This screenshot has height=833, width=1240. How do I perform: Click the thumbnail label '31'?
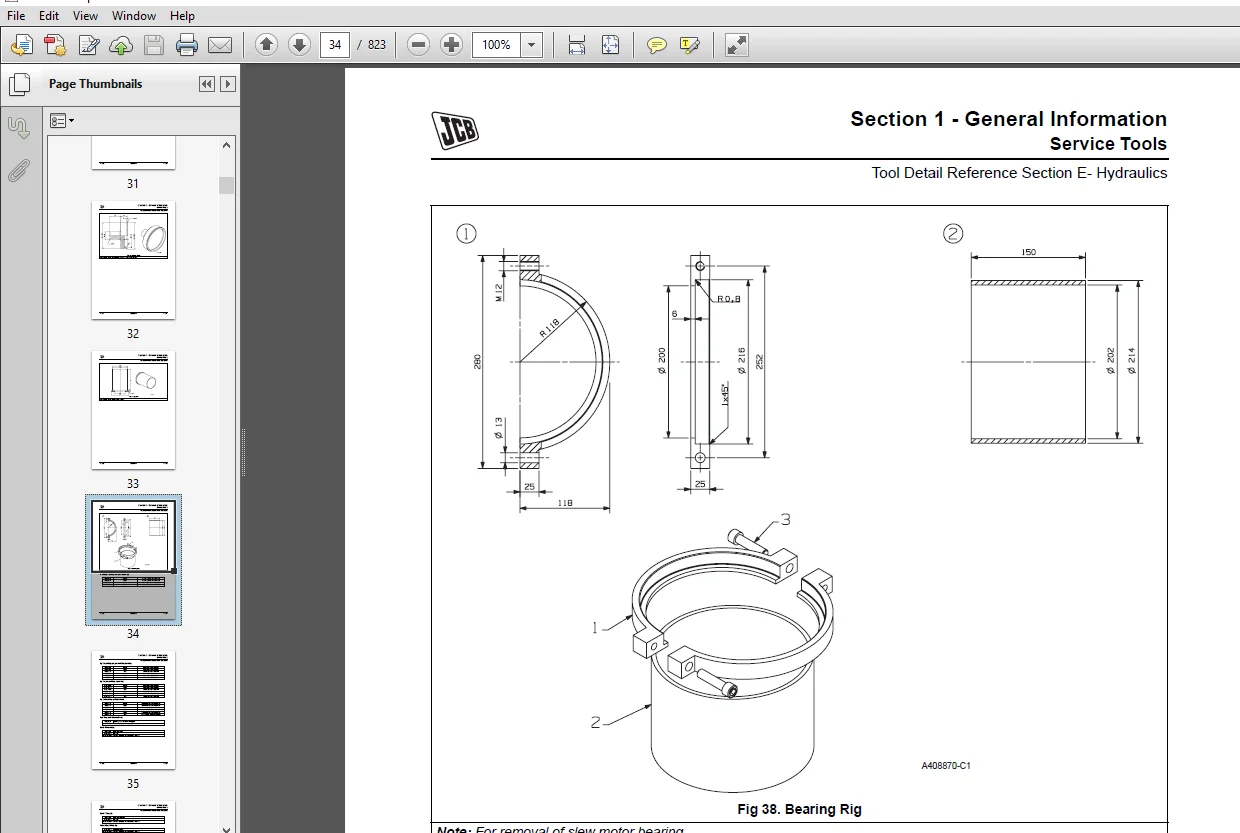133,184
